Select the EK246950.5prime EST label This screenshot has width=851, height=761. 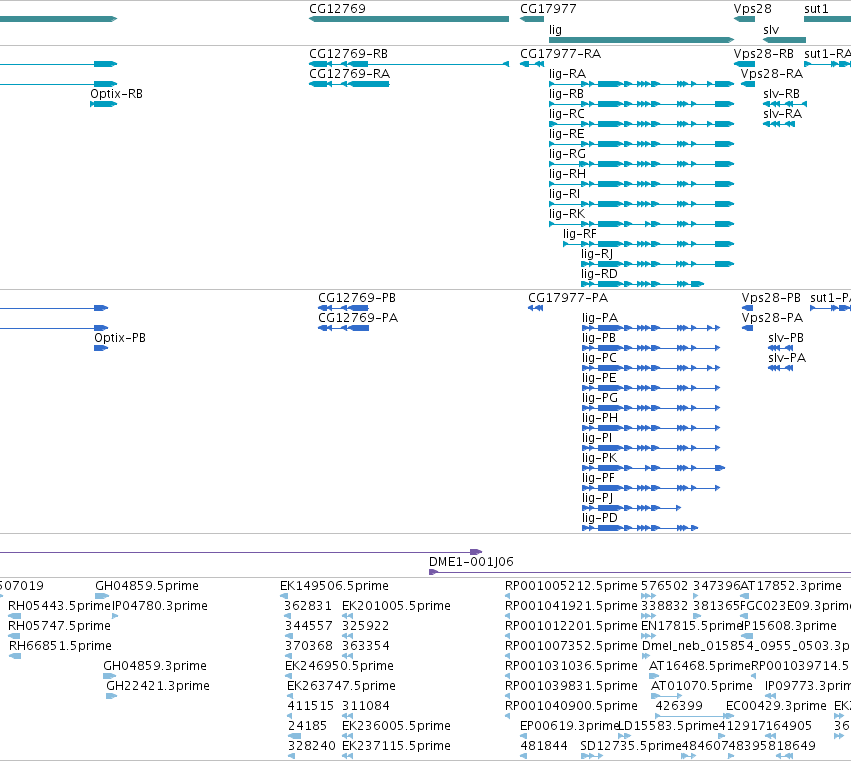pyautogui.click(x=339, y=667)
